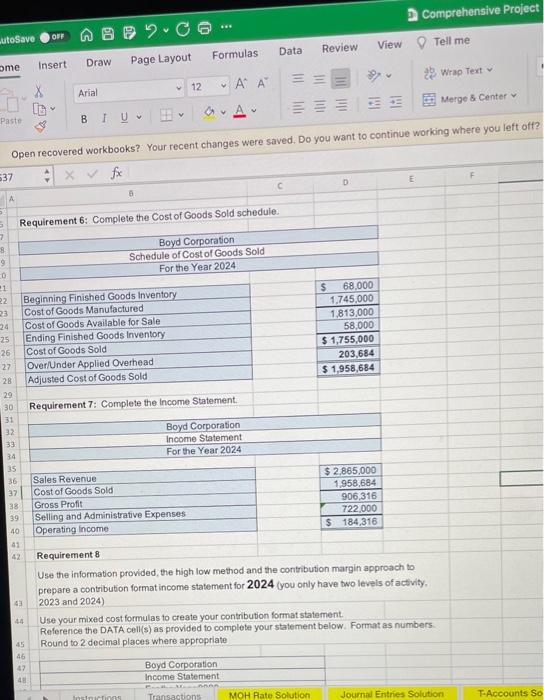The image size is (544, 700).
Task: Open the Merge & Center dropdown arrow
Action: 514,95
